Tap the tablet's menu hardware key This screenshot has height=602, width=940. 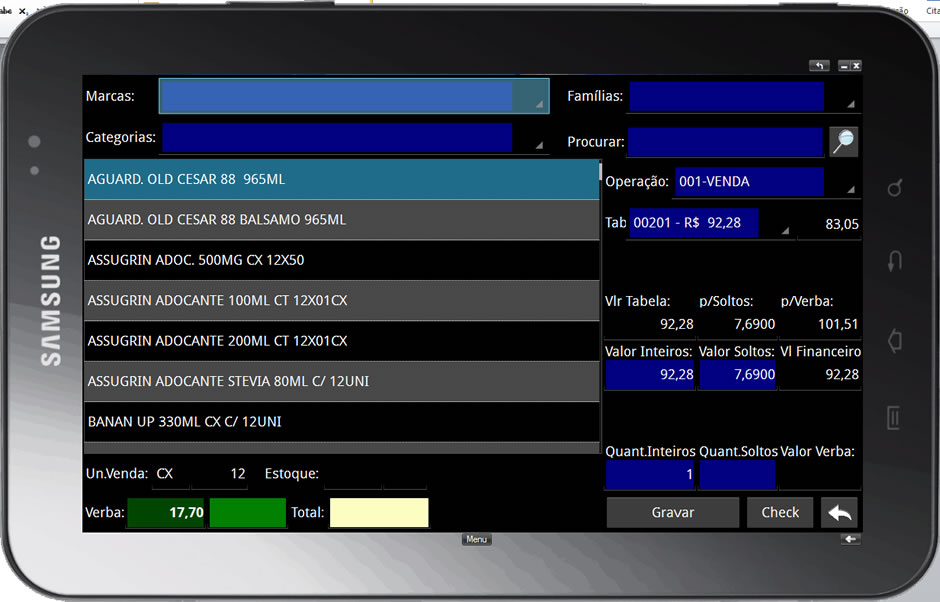pyautogui.click(x=893, y=418)
